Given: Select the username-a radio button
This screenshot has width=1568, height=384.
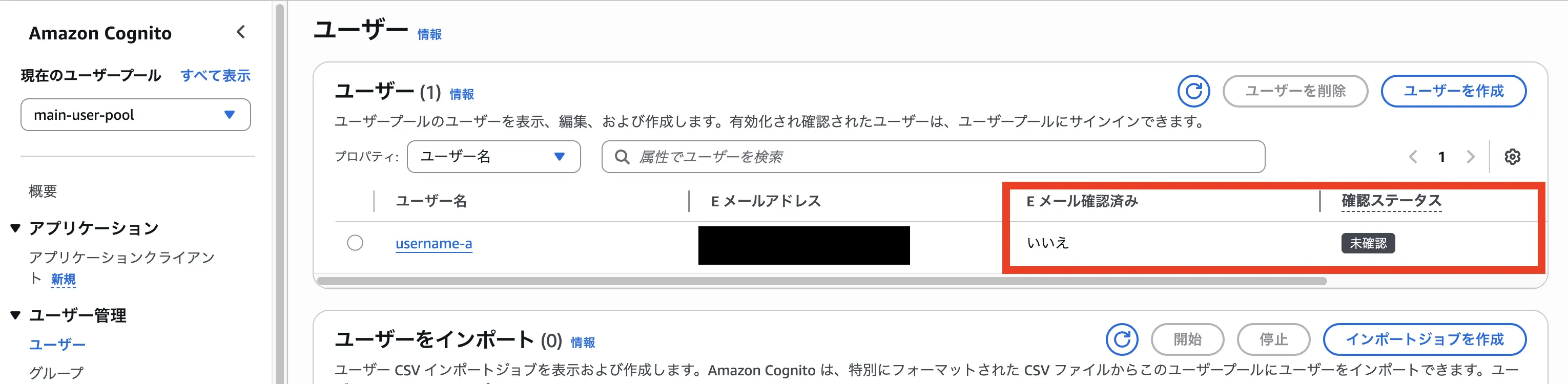Looking at the screenshot, I should pos(355,243).
